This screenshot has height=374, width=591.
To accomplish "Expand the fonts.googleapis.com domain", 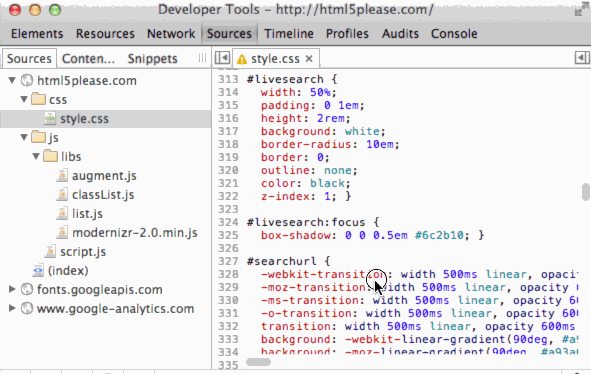I will tap(12, 289).
